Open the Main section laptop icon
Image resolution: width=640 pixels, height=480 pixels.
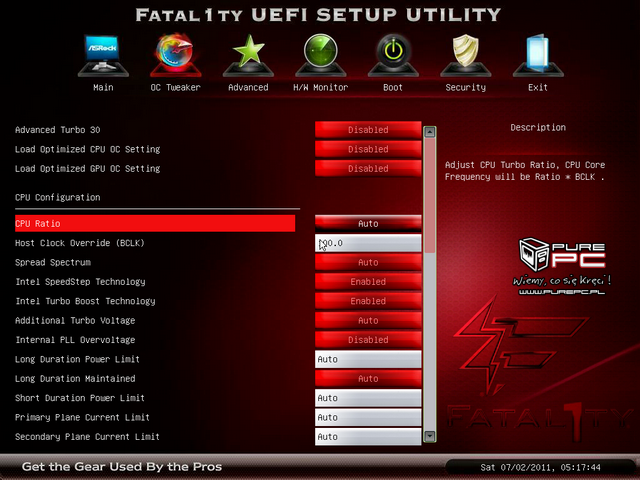click(x=103, y=55)
